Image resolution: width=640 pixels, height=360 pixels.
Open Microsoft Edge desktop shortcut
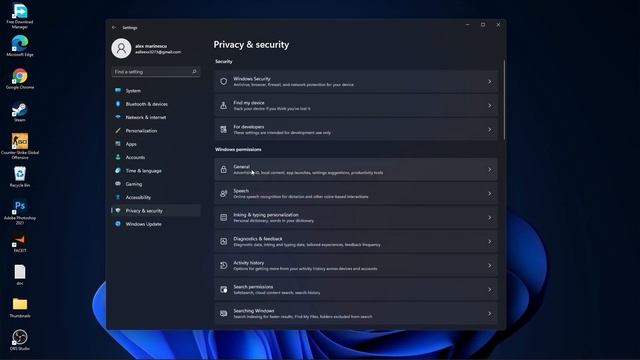(20, 46)
